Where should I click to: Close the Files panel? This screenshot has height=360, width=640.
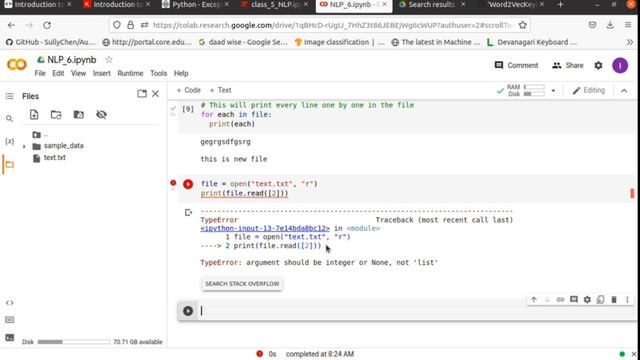click(156, 94)
